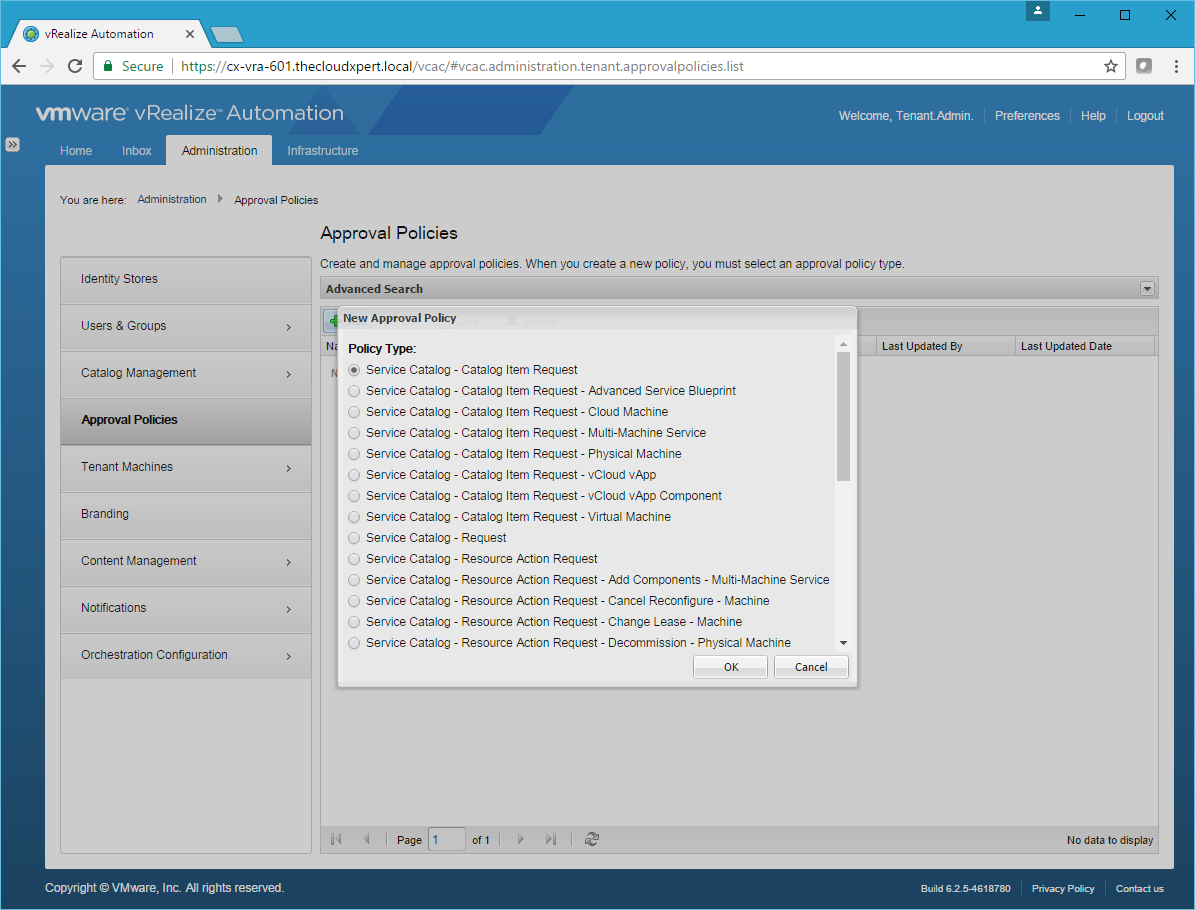1195x910 pixels.
Task: Click the policy type list scrollbar thumb
Action: pyautogui.click(x=843, y=415)
